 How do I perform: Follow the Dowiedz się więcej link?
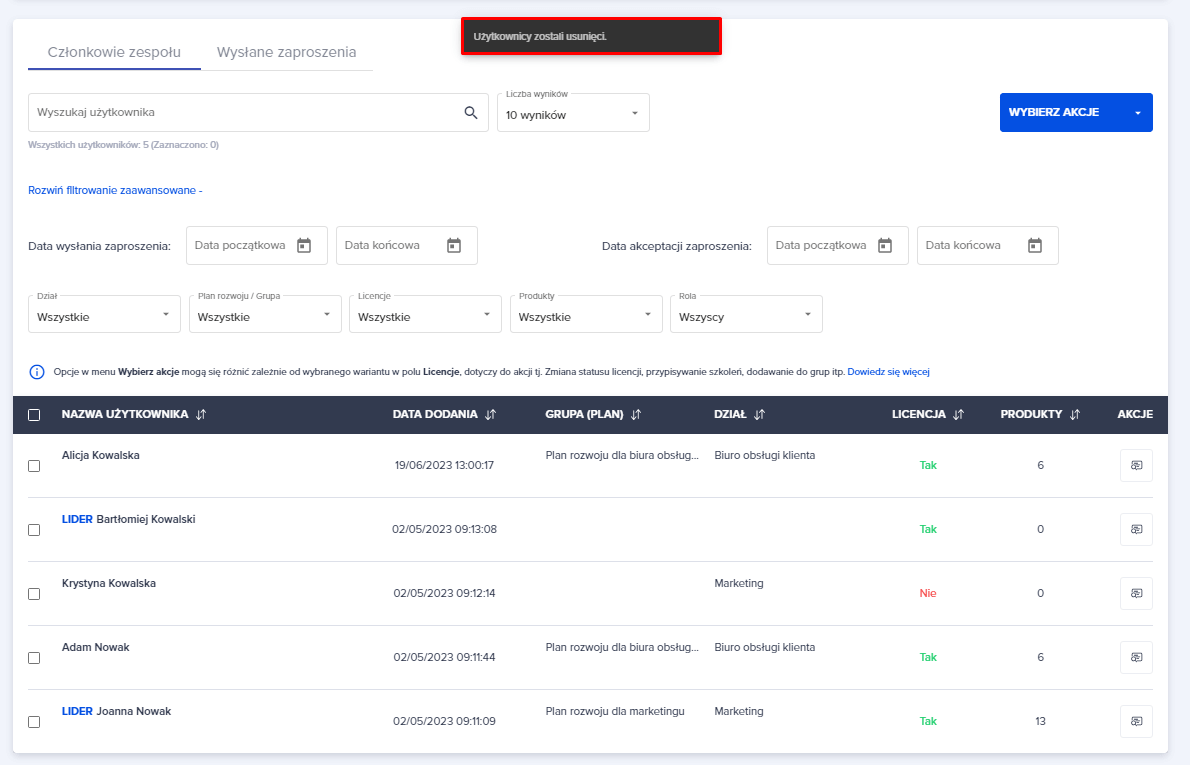point(888,372)
